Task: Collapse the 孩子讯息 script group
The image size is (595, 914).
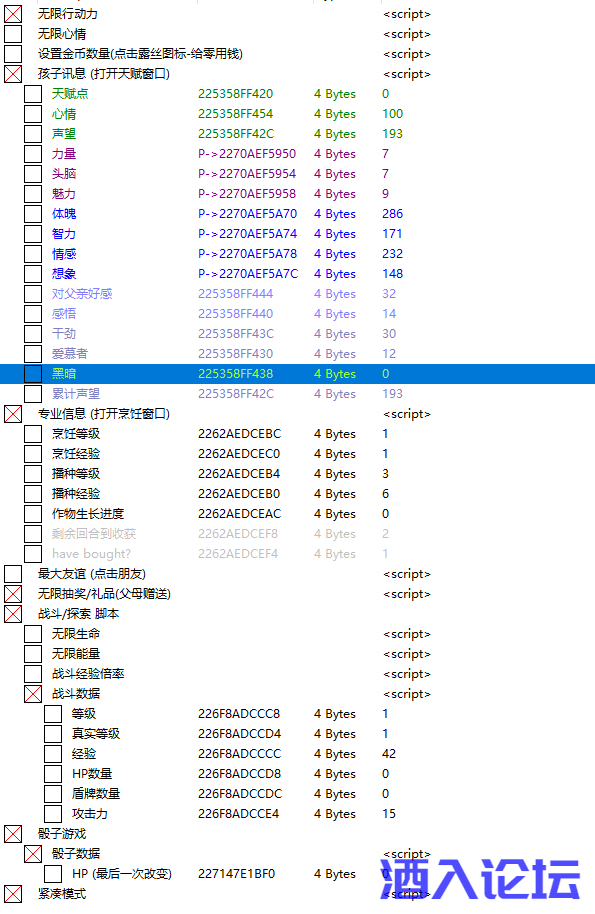Action: (x=13, y=74)
